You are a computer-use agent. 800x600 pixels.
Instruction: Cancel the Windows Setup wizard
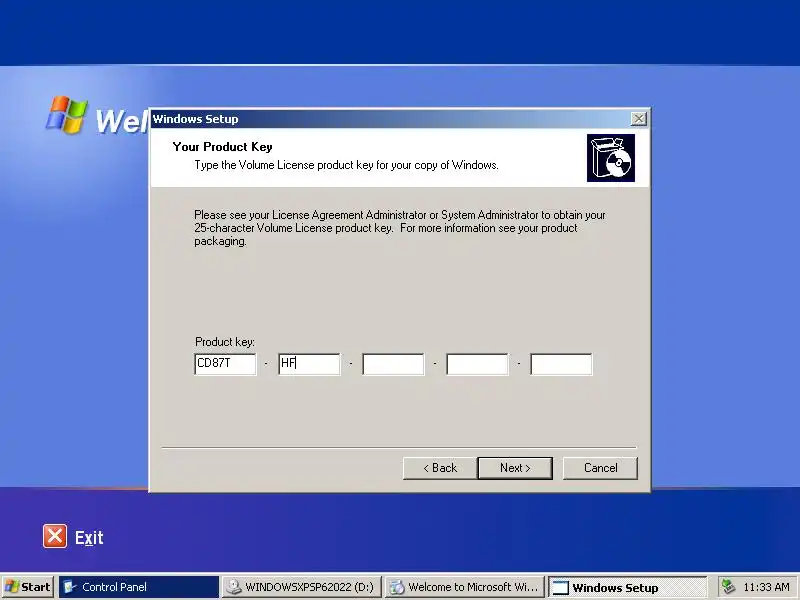[600, 468]
